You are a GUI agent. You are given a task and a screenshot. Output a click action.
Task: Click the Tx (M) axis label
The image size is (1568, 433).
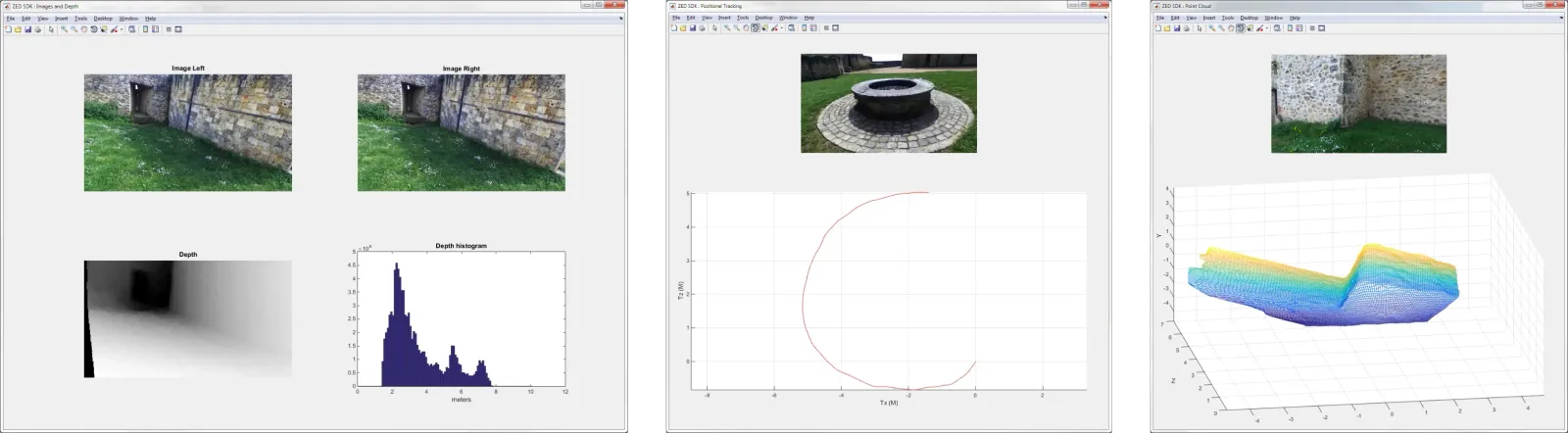pyautogui.click(x=888, y=403)
